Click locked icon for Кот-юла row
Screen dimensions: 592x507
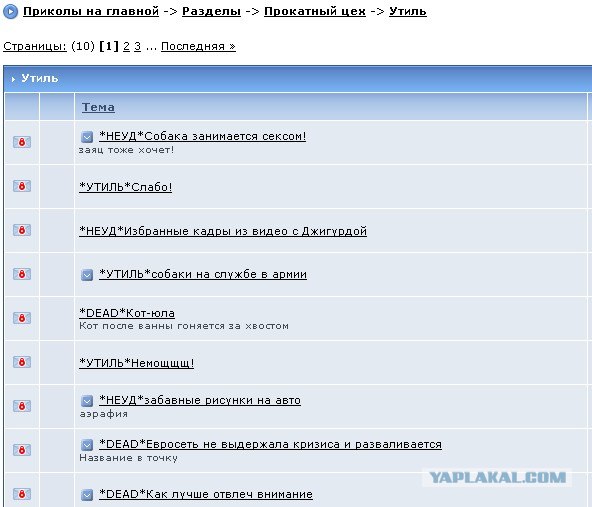(x=22, y=318)
